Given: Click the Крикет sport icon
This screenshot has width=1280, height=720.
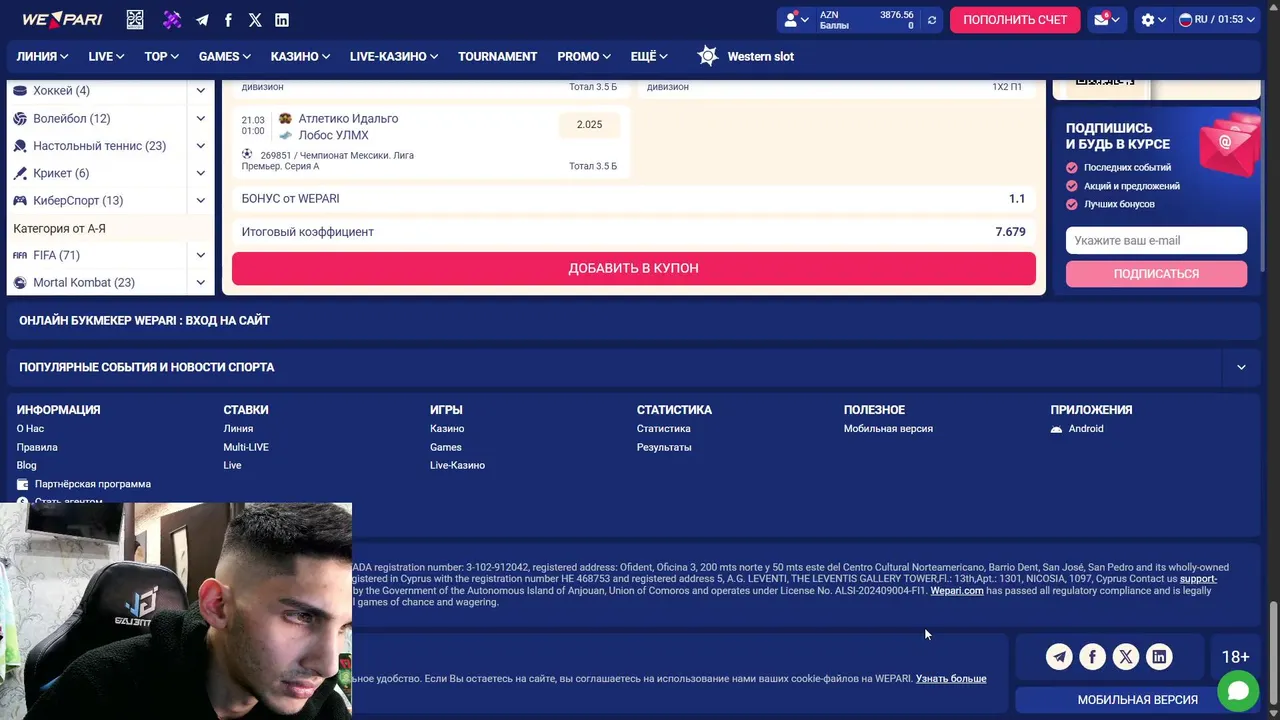Looking at the screenshot, I should [20, 173].
